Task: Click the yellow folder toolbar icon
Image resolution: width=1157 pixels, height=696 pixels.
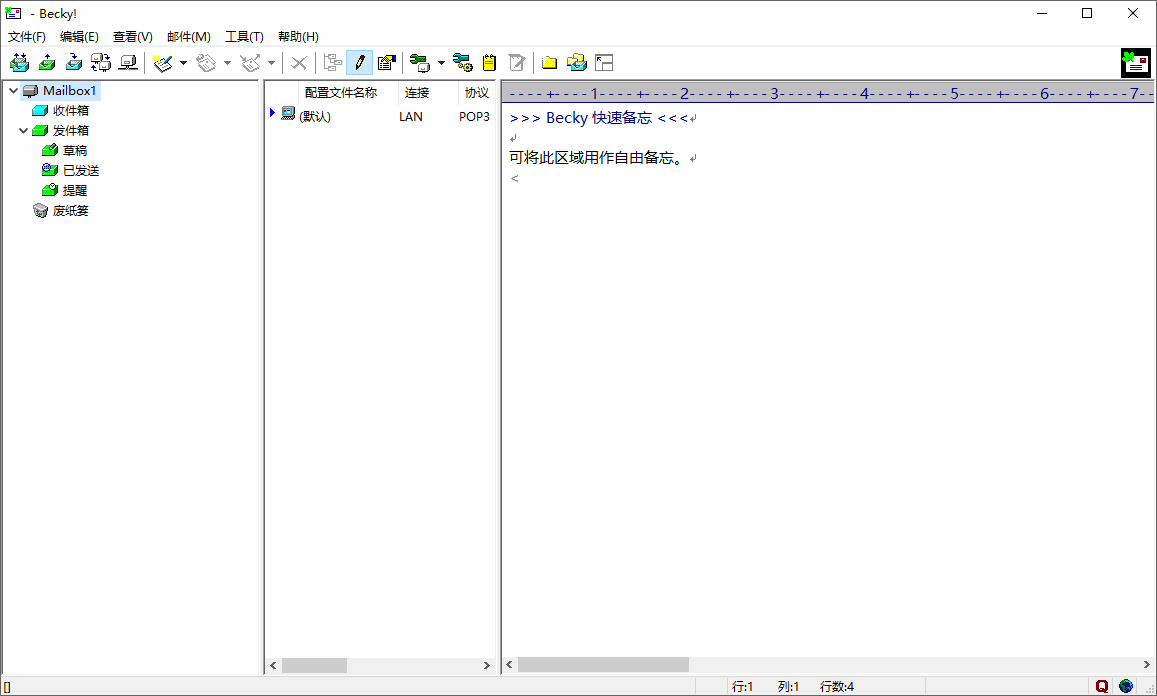Action: coord(549,63)
